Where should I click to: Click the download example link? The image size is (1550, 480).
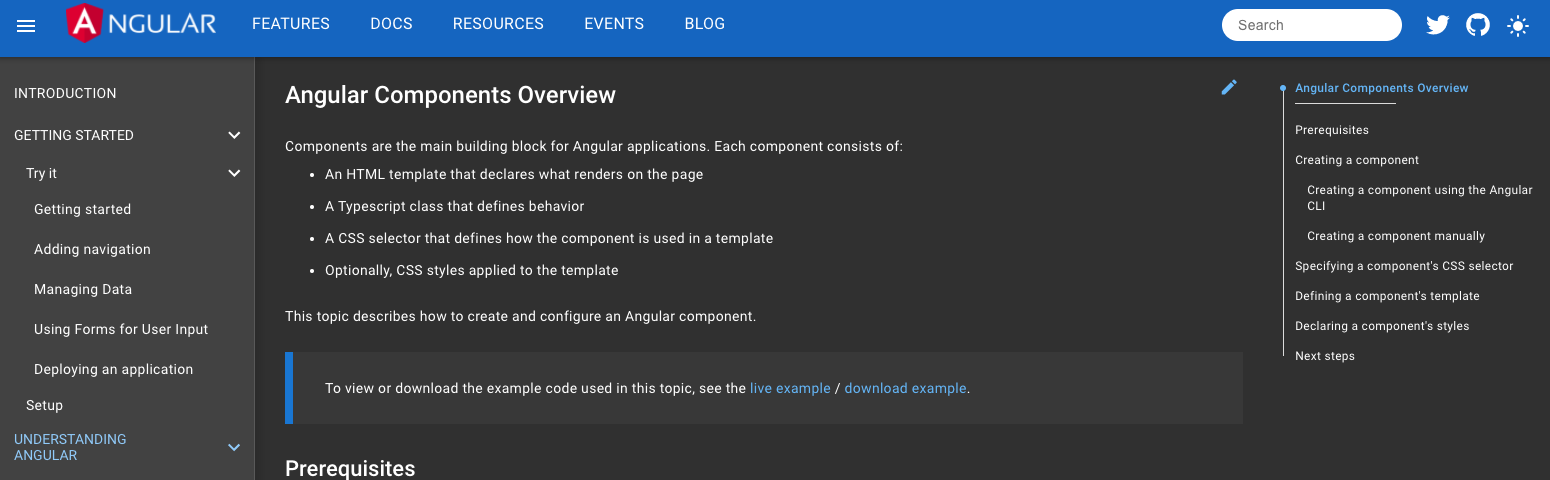pos(905,388)
